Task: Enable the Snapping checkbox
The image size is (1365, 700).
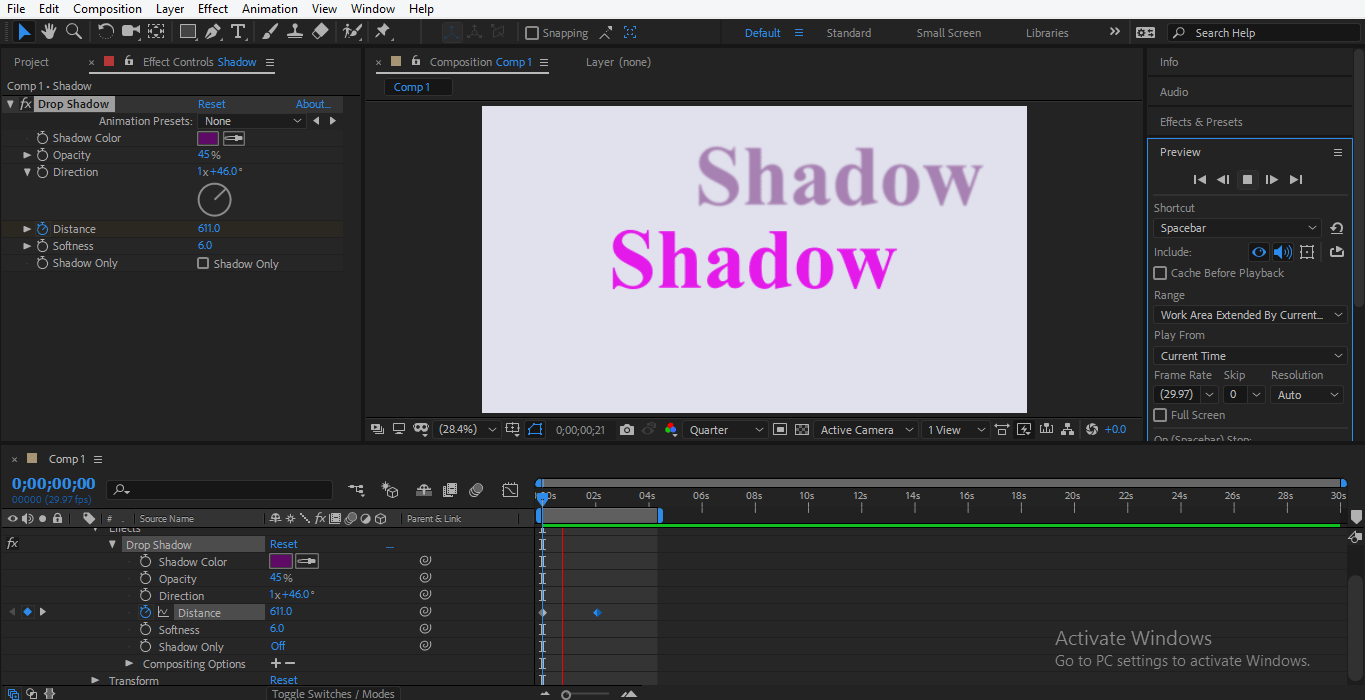Action: (532, 33)
